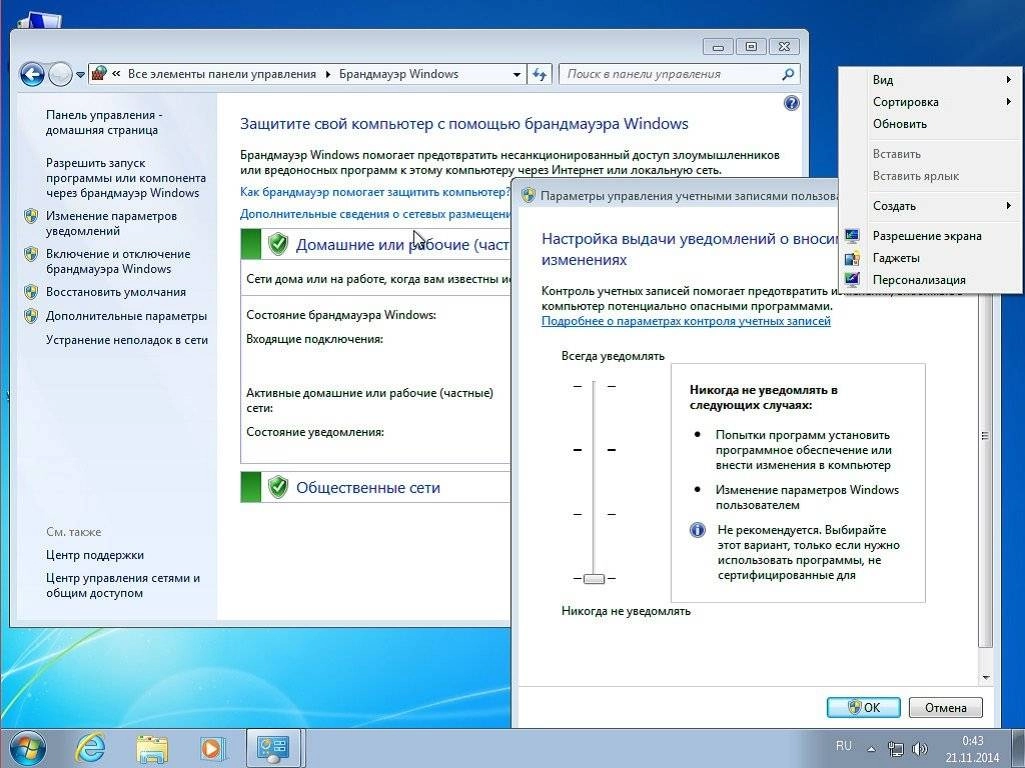
Task: Open 'Центр поддержки' under См. также
Action: [x=95, y=555]
